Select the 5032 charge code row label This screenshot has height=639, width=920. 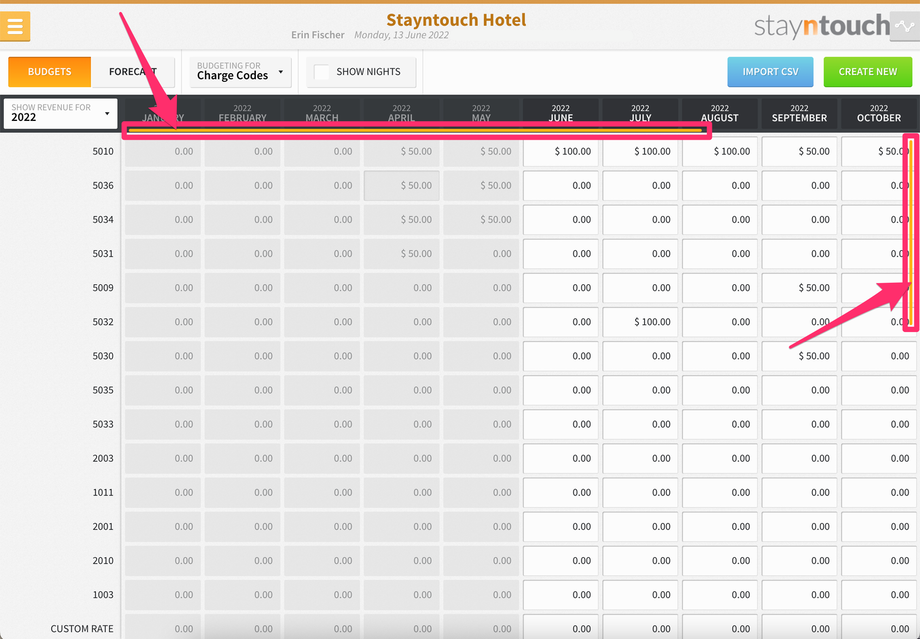tap(103, 322)
